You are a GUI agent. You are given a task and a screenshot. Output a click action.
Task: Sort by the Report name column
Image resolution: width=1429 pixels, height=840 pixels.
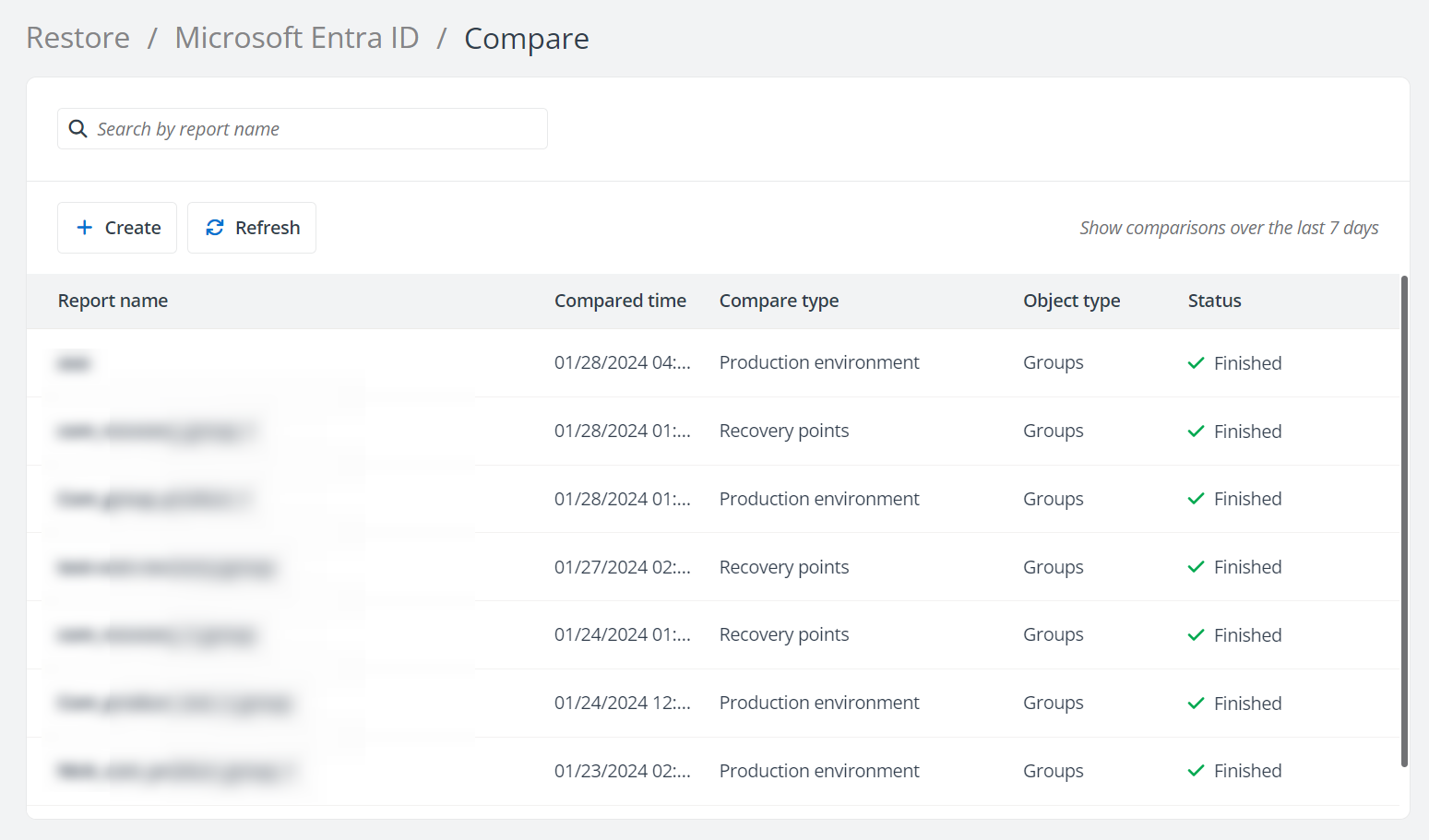(113, 301)
